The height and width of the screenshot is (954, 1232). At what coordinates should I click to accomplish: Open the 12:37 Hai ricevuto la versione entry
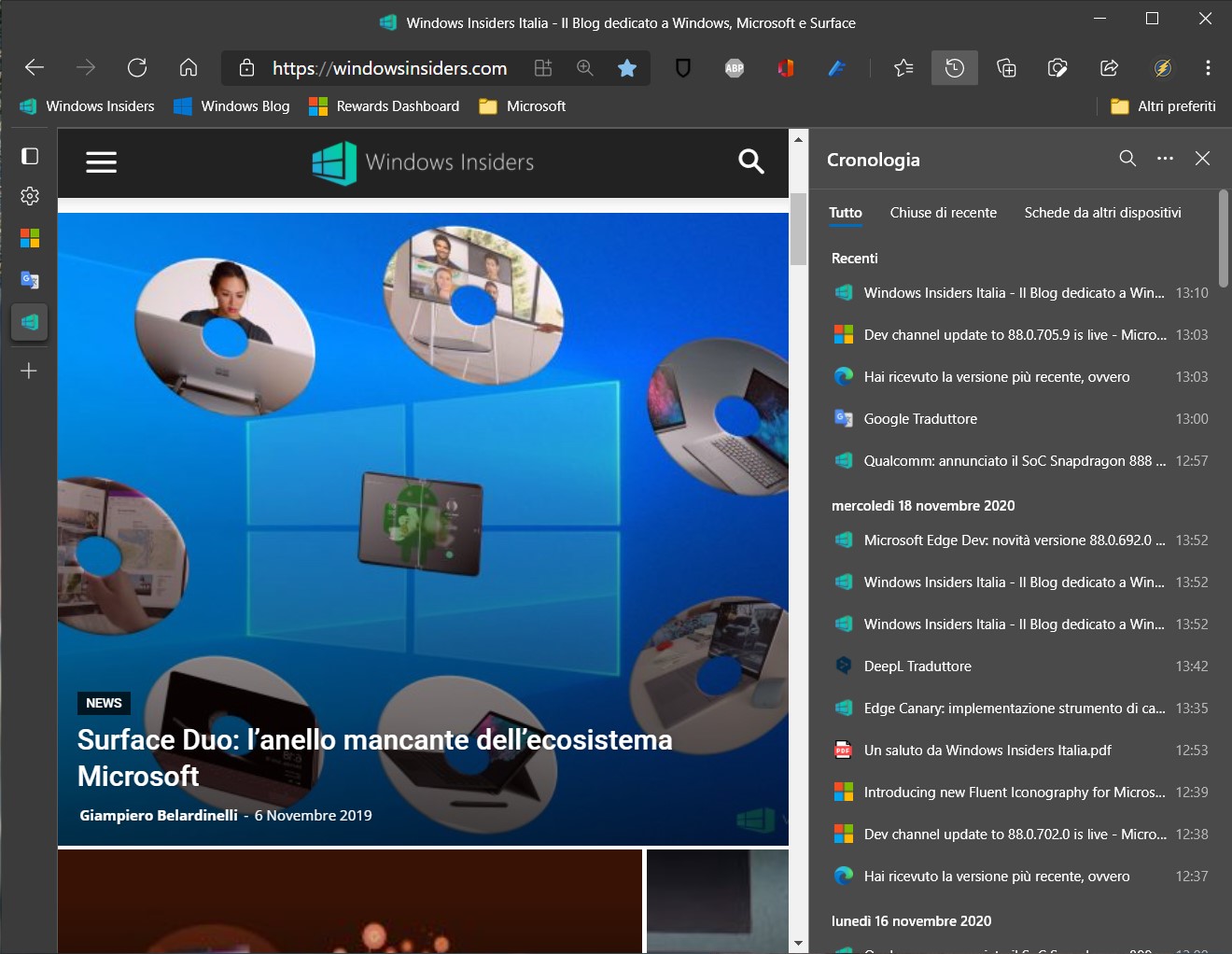1019,877
